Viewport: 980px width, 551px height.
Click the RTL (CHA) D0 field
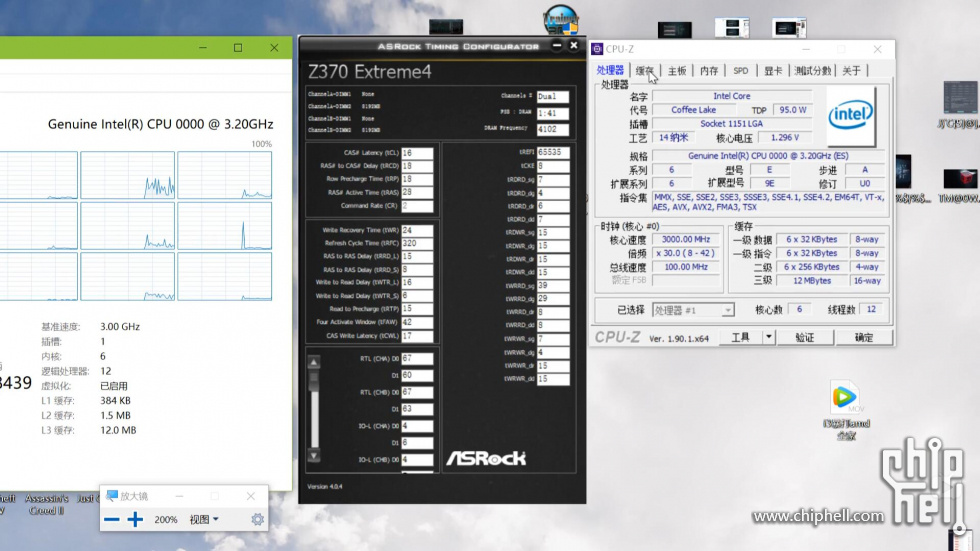(x=418, y=359)
